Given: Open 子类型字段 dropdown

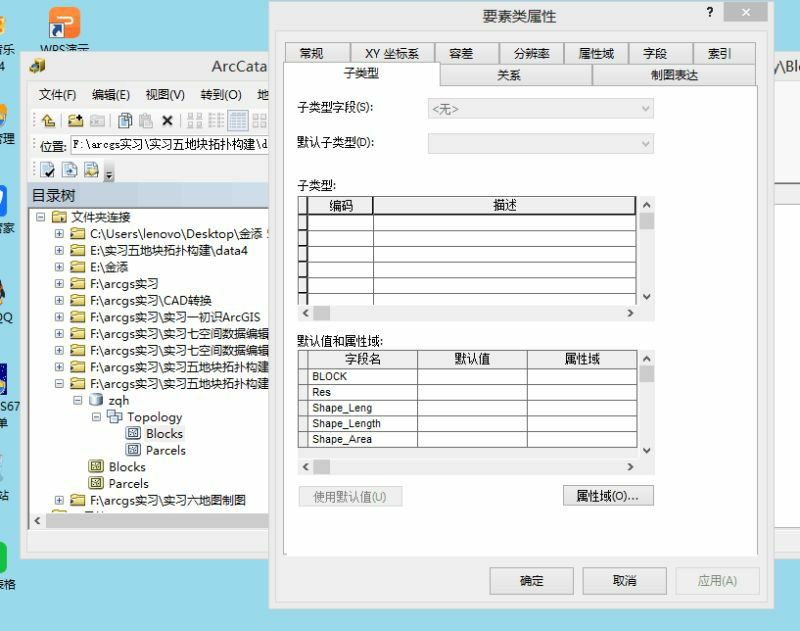Looking at the screenshot, I should point(540,109).
